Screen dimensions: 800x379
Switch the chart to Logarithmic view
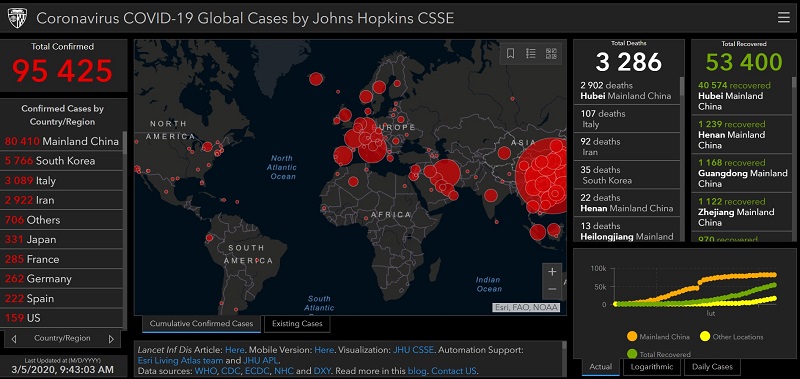click(652, 367)
